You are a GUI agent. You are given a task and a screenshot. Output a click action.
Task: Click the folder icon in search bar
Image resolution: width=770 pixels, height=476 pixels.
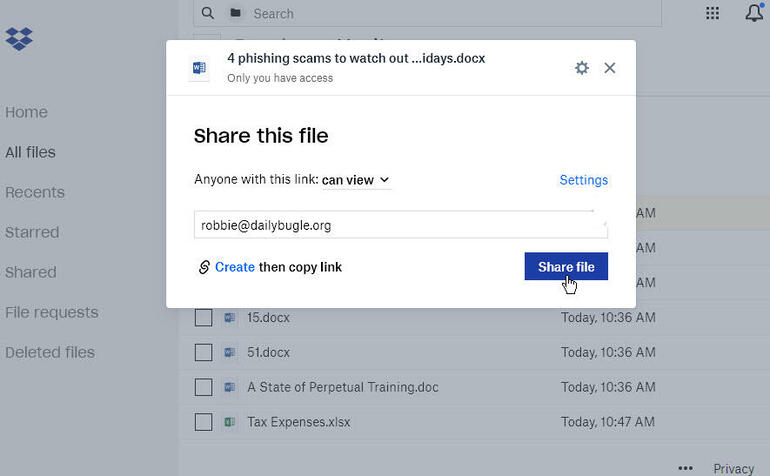pyautogui.click(x=235, y=13)
